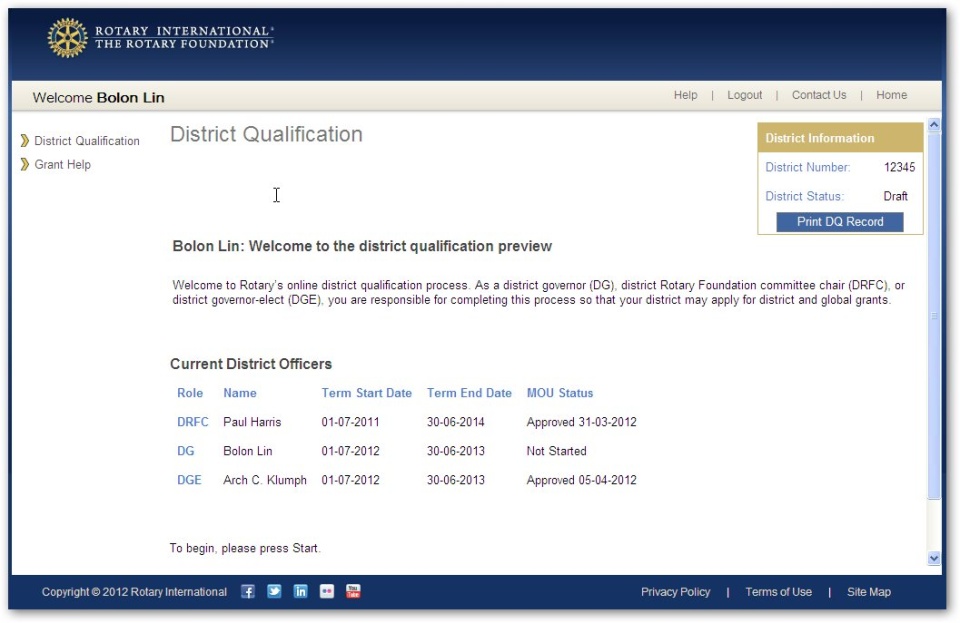Viewport: 960px width, 623px height.
Task: Open the Flickr icon in footer
Action: pos(326,591)
